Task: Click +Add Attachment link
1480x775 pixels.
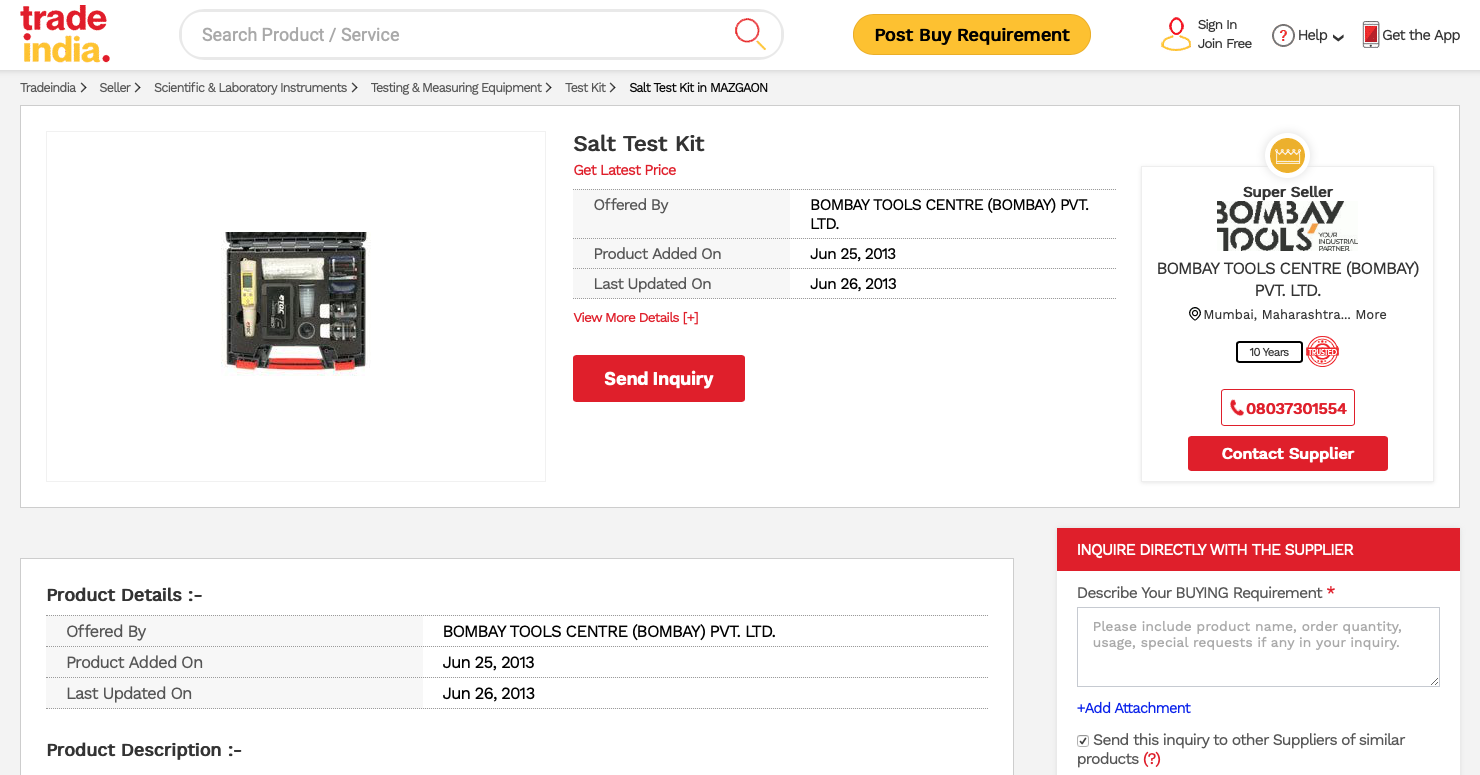Action: click(1134, 708)
